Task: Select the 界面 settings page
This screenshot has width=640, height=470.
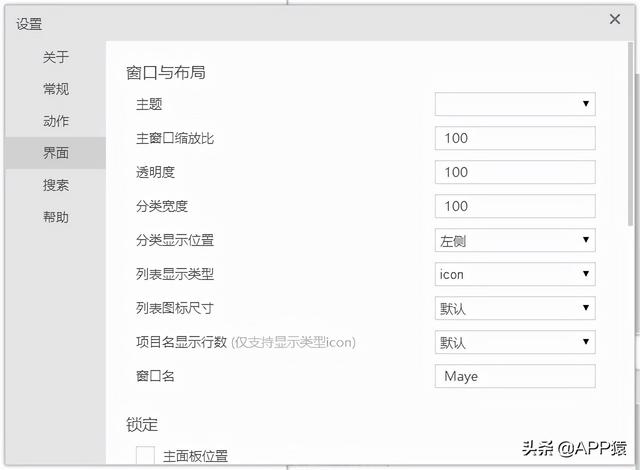Action: click(x=56, y=153)
